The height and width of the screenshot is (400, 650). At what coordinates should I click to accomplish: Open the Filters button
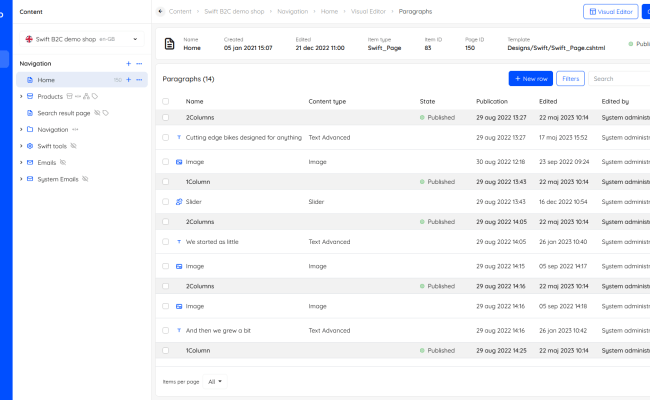tap(570, 78)
